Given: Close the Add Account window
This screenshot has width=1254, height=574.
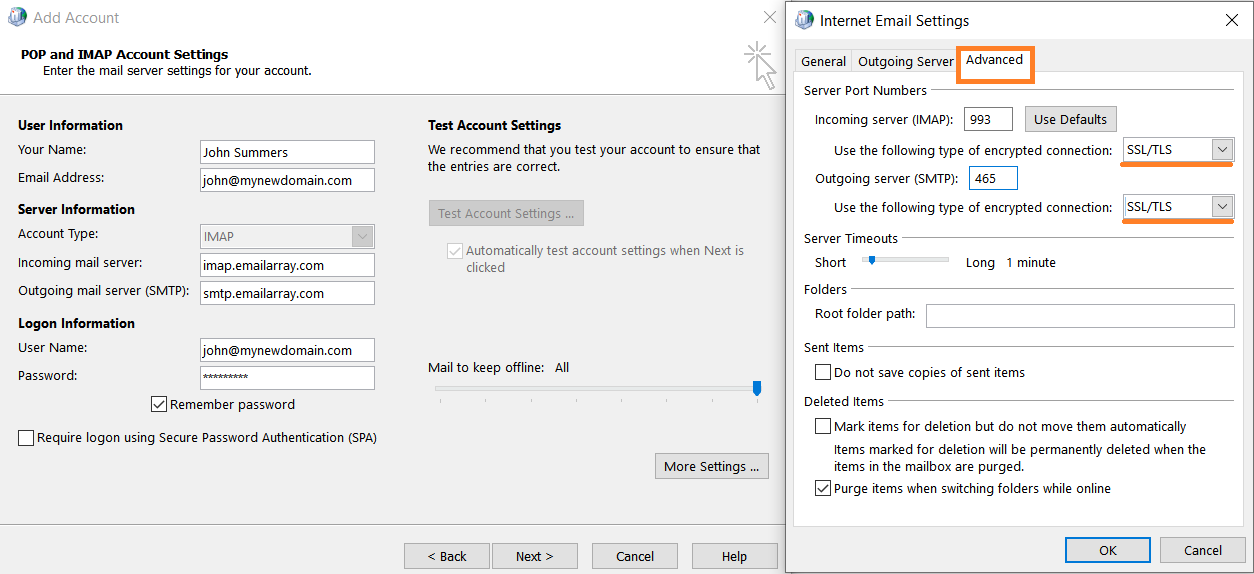Looking at the screenshot, I should click(x=769, y=17).
